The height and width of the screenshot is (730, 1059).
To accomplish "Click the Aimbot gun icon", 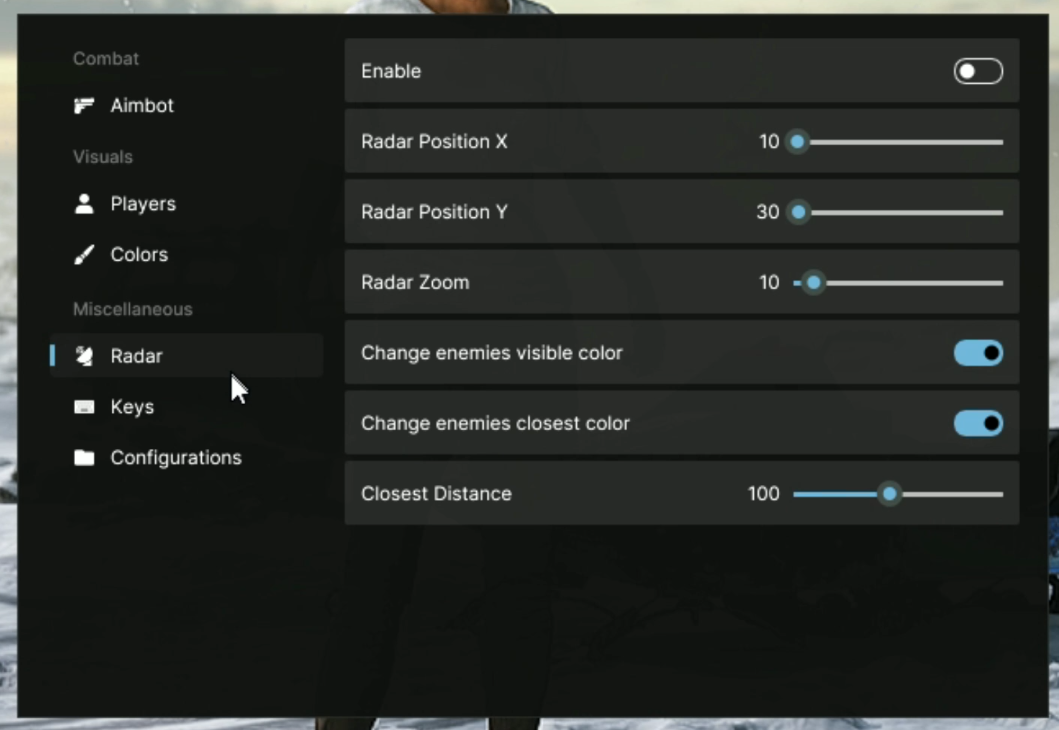I will click(84, 106).
